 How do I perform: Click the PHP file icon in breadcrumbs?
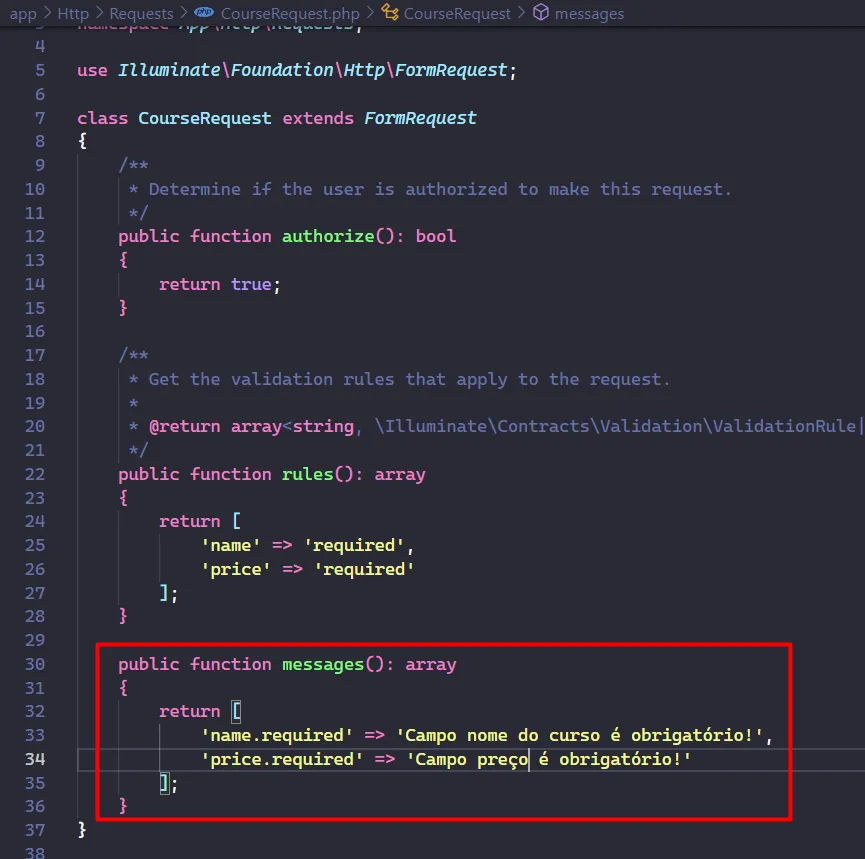click(203, 14)
